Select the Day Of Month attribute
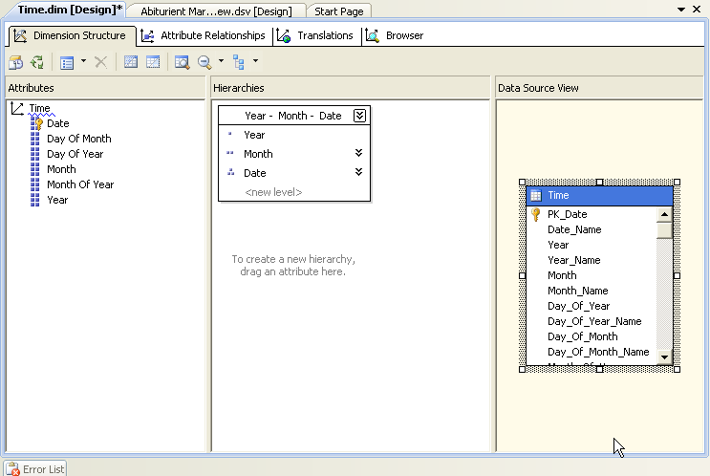Viewport: 710px width, 476px height. [x=79, y=139]
